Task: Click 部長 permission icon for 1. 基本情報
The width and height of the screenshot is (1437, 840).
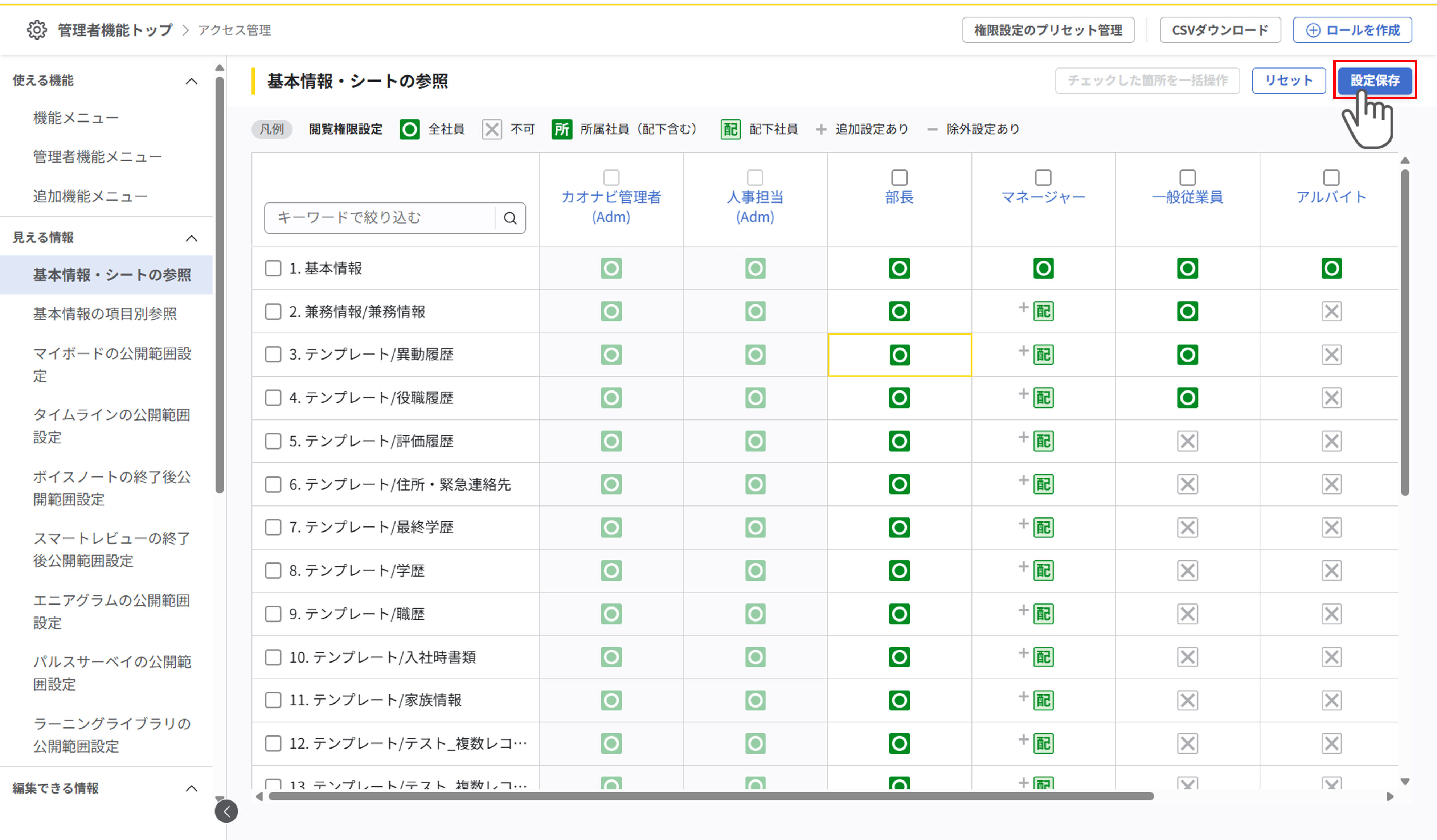Action: pyautogui.click(x=899, y=268)
